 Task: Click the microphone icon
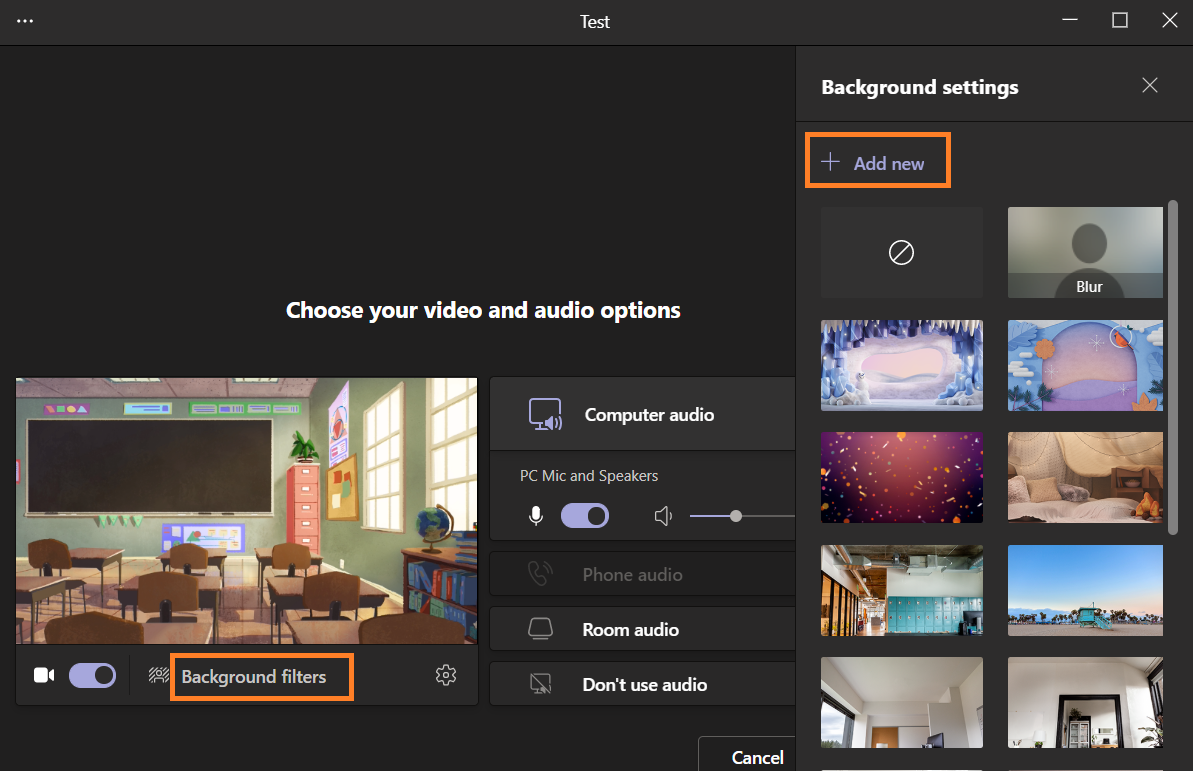click(536, 516)
